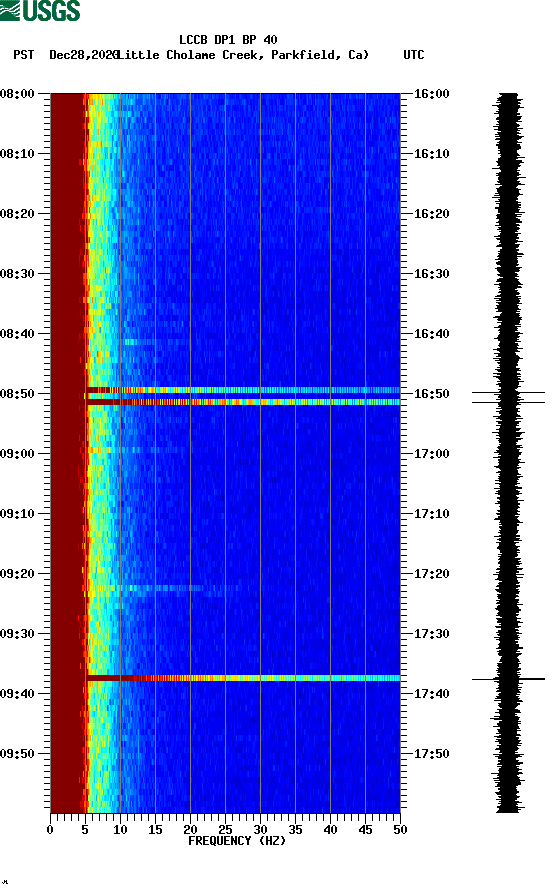Click the 09:00 PST time label

17,454
